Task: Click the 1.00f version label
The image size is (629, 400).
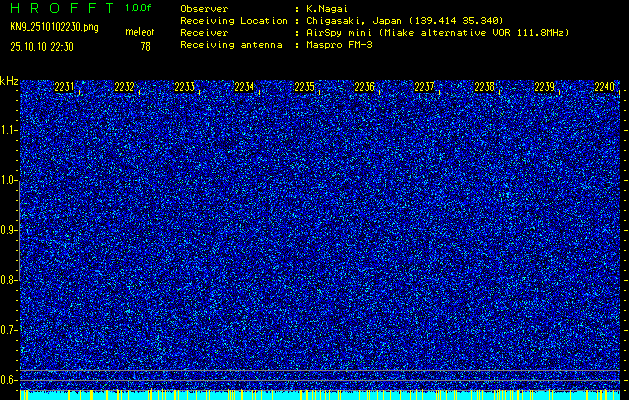Action: (139, 8)
